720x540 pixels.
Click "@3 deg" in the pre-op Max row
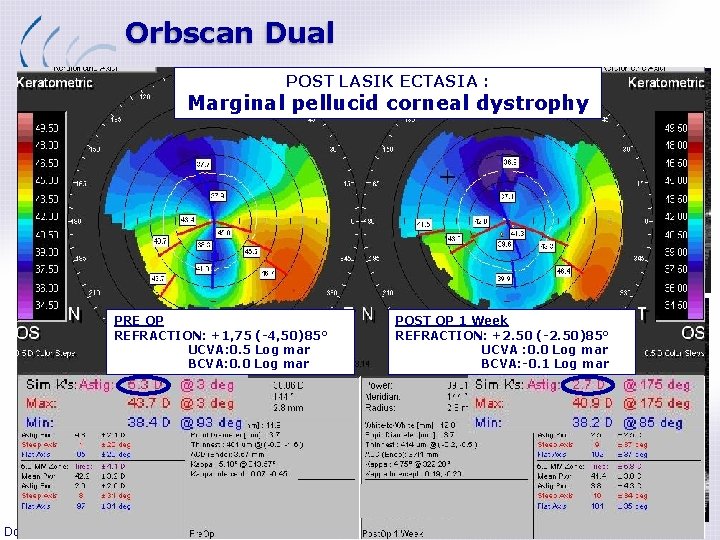[207, 404]
